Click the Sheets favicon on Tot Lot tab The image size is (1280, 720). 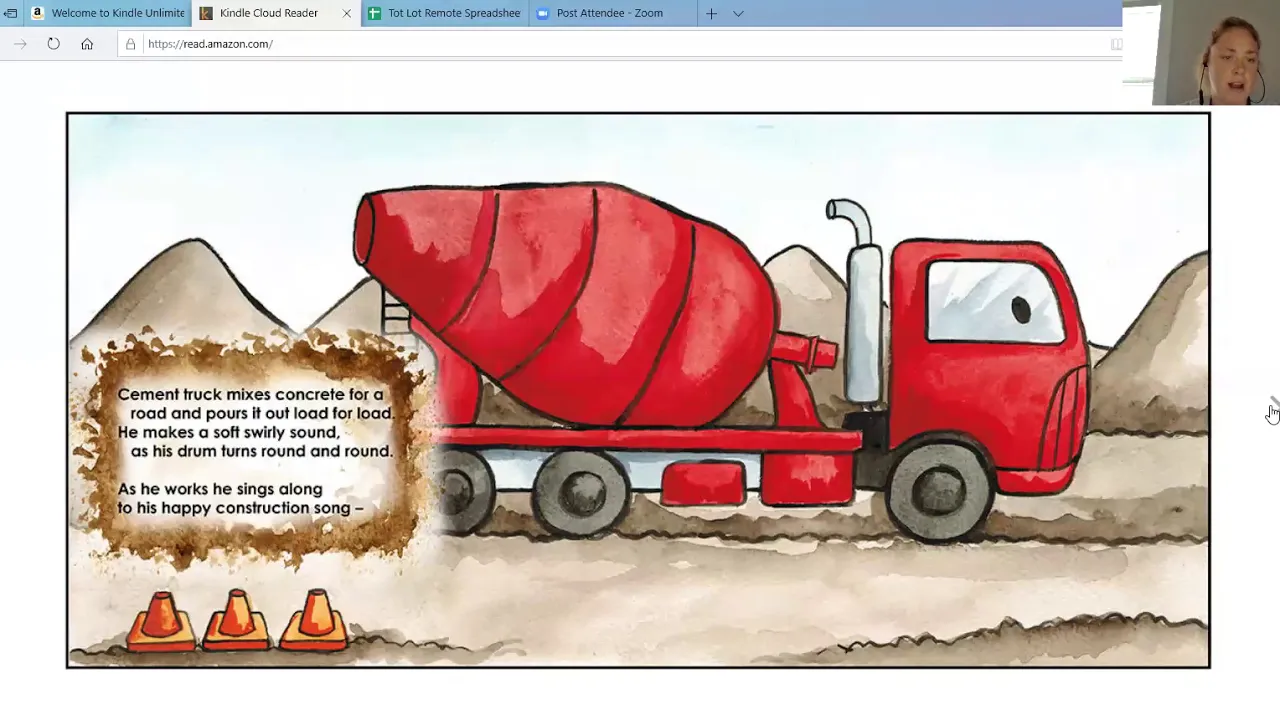(x=374, y=13)
